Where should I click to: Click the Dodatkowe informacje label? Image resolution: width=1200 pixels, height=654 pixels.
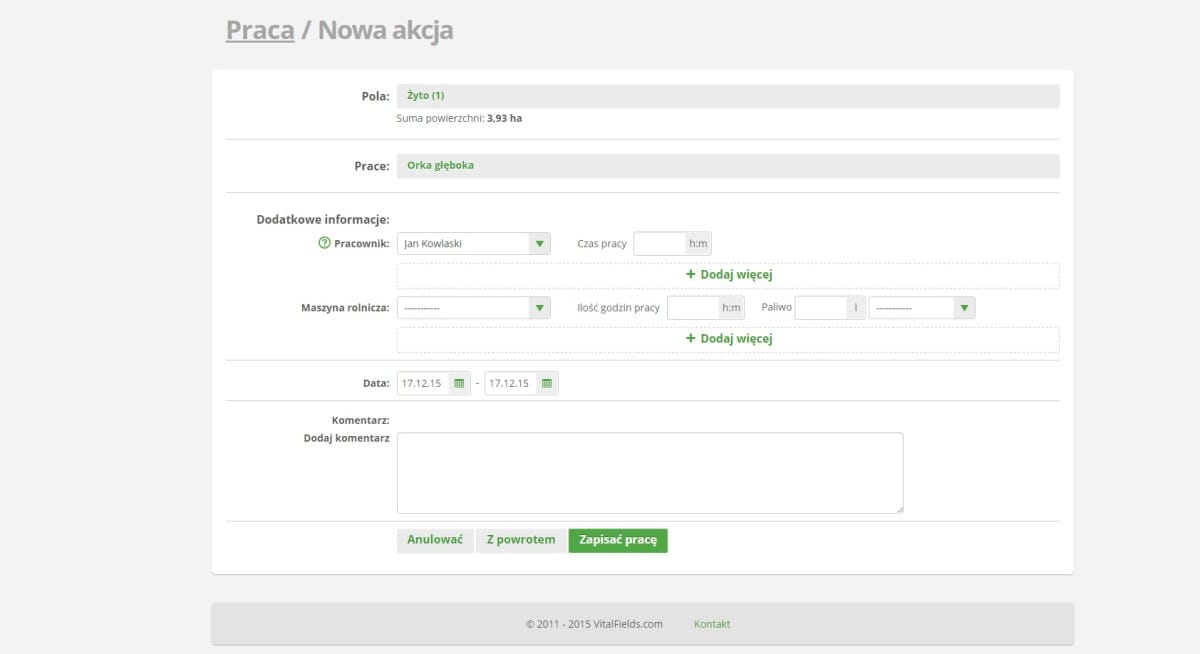click(x=323, y=219)
